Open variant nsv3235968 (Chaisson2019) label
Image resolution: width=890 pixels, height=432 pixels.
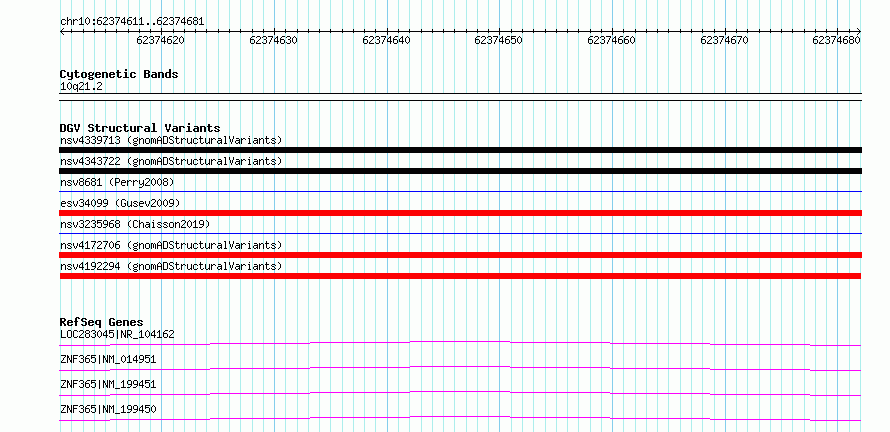click(135, 224)
